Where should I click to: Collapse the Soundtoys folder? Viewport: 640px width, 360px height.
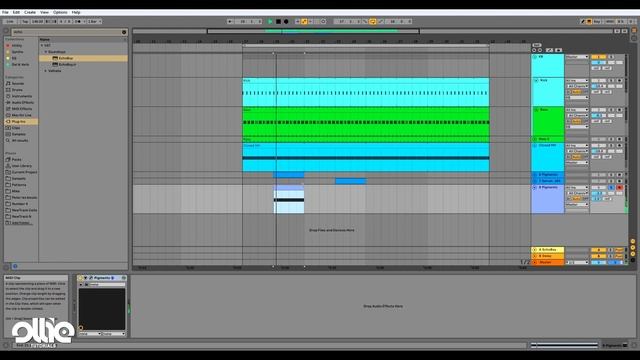click(x=46, y=52)
